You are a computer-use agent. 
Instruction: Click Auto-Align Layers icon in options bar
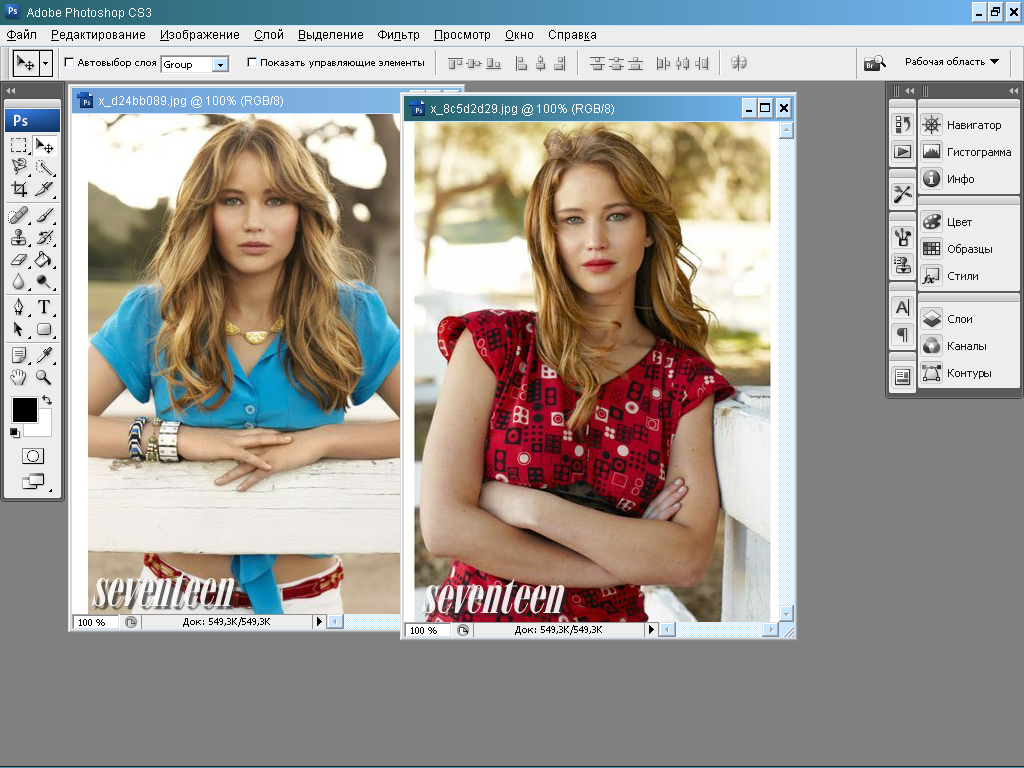click(x=739, y=63)
